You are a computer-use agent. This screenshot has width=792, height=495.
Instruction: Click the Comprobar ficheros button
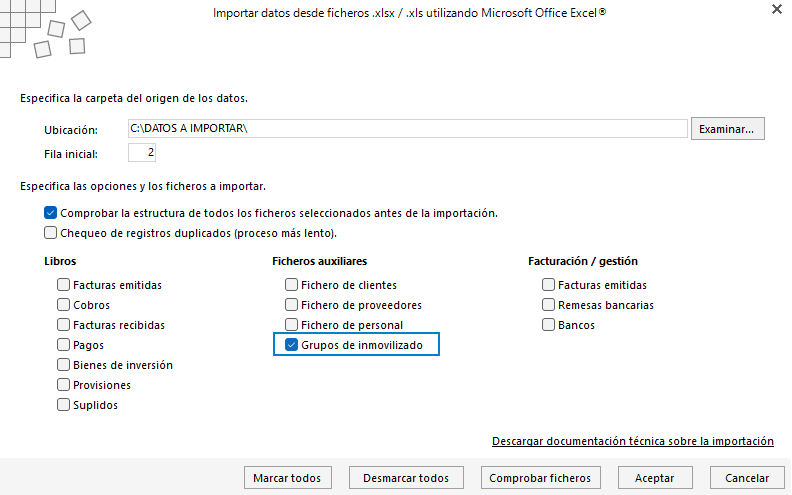click(x=540, y=478)
